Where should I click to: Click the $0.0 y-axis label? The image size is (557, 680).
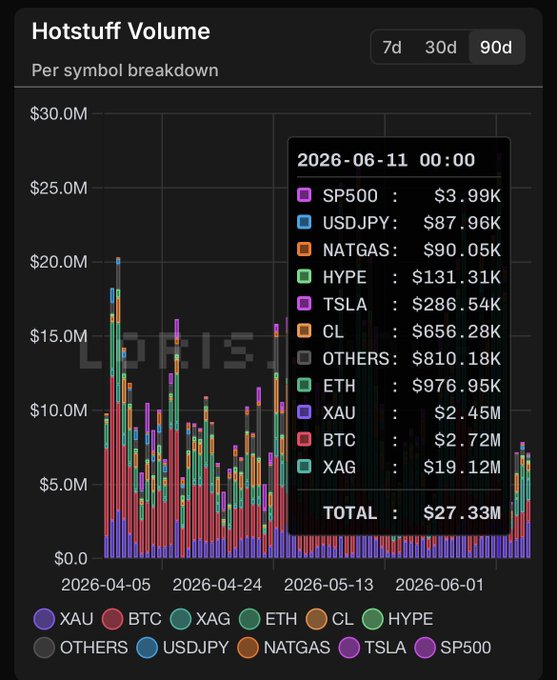click(x=71, y=559)
